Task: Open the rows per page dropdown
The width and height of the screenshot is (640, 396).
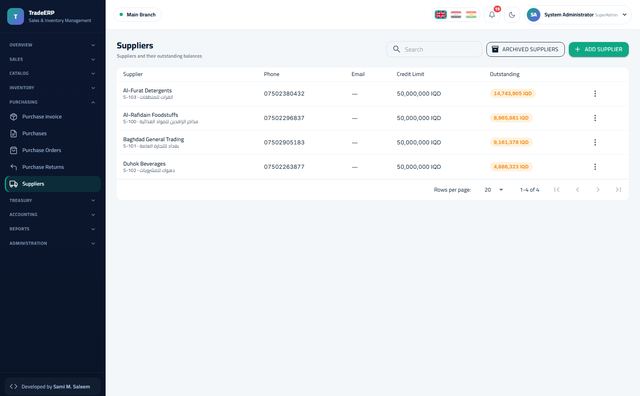Action: (493, 190)
